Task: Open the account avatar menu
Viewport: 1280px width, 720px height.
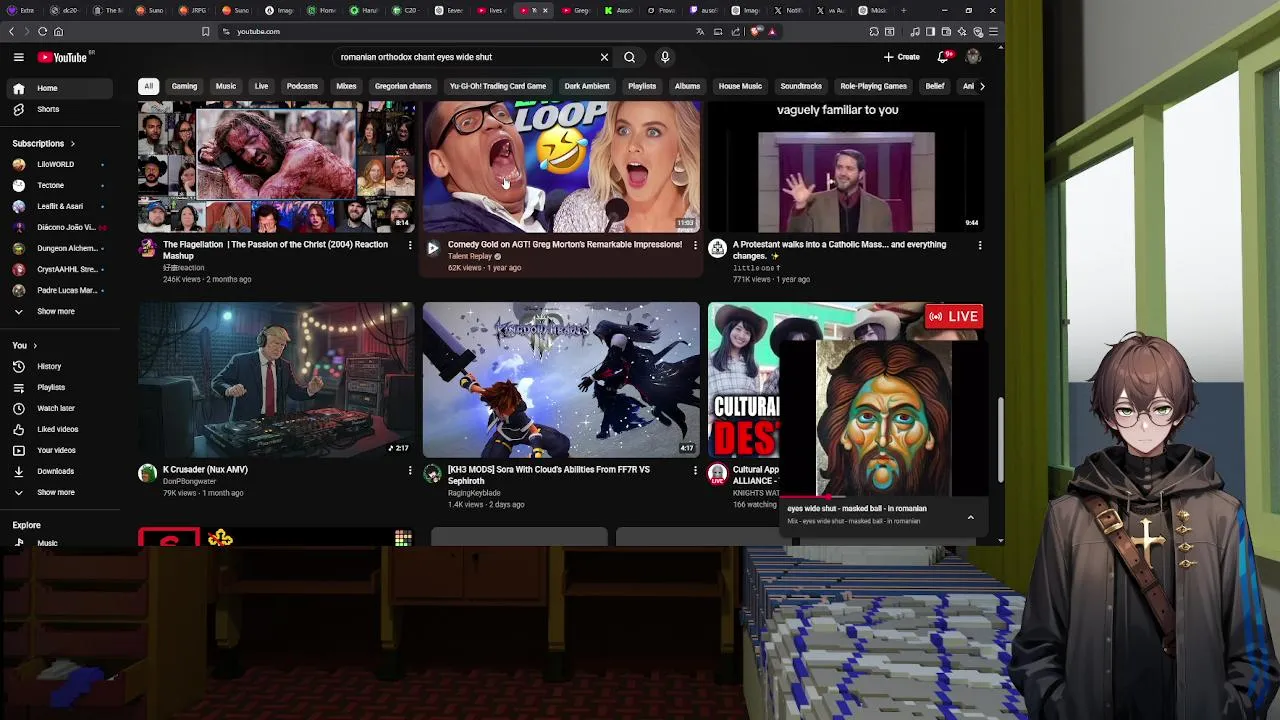Action: pos(972,57)
